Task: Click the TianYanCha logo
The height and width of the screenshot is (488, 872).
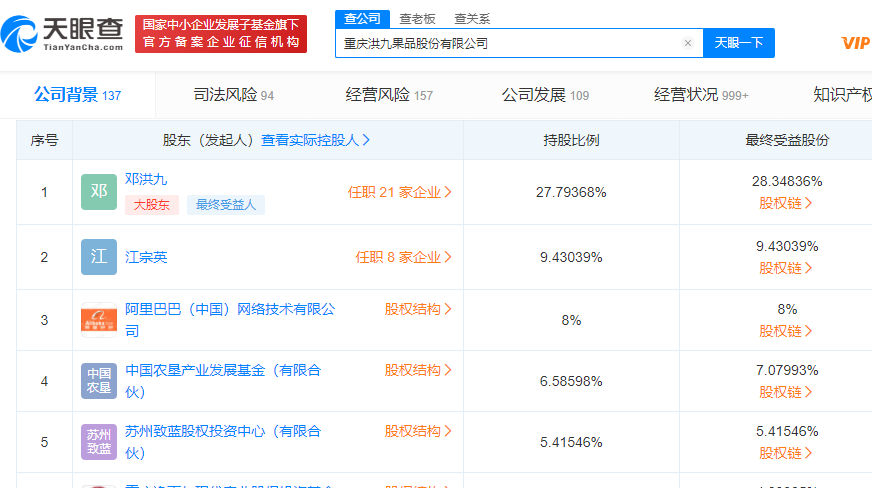Action: point(64,33)
